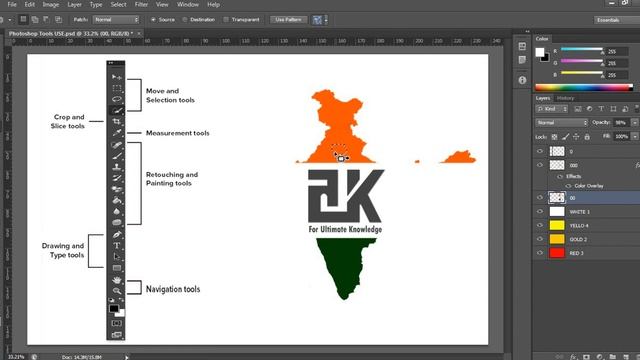Viewport: 640px width, 360px height.
Task: Expand the pattern picker arrow
Action: (x=326, y=20)
